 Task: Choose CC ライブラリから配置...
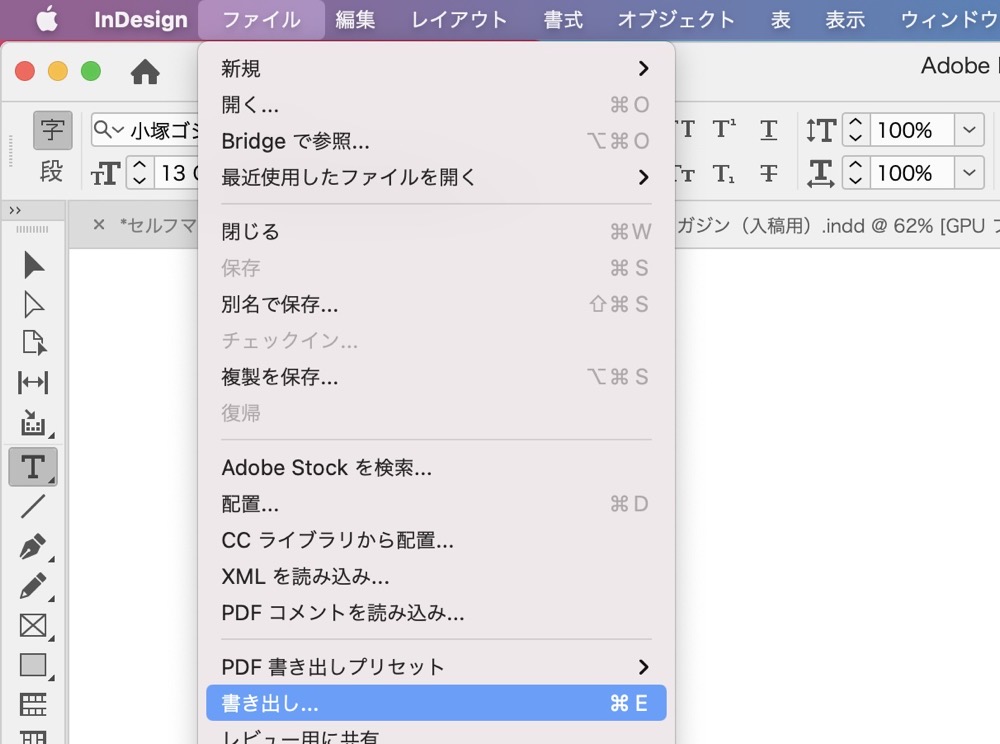tap(436, 540)
